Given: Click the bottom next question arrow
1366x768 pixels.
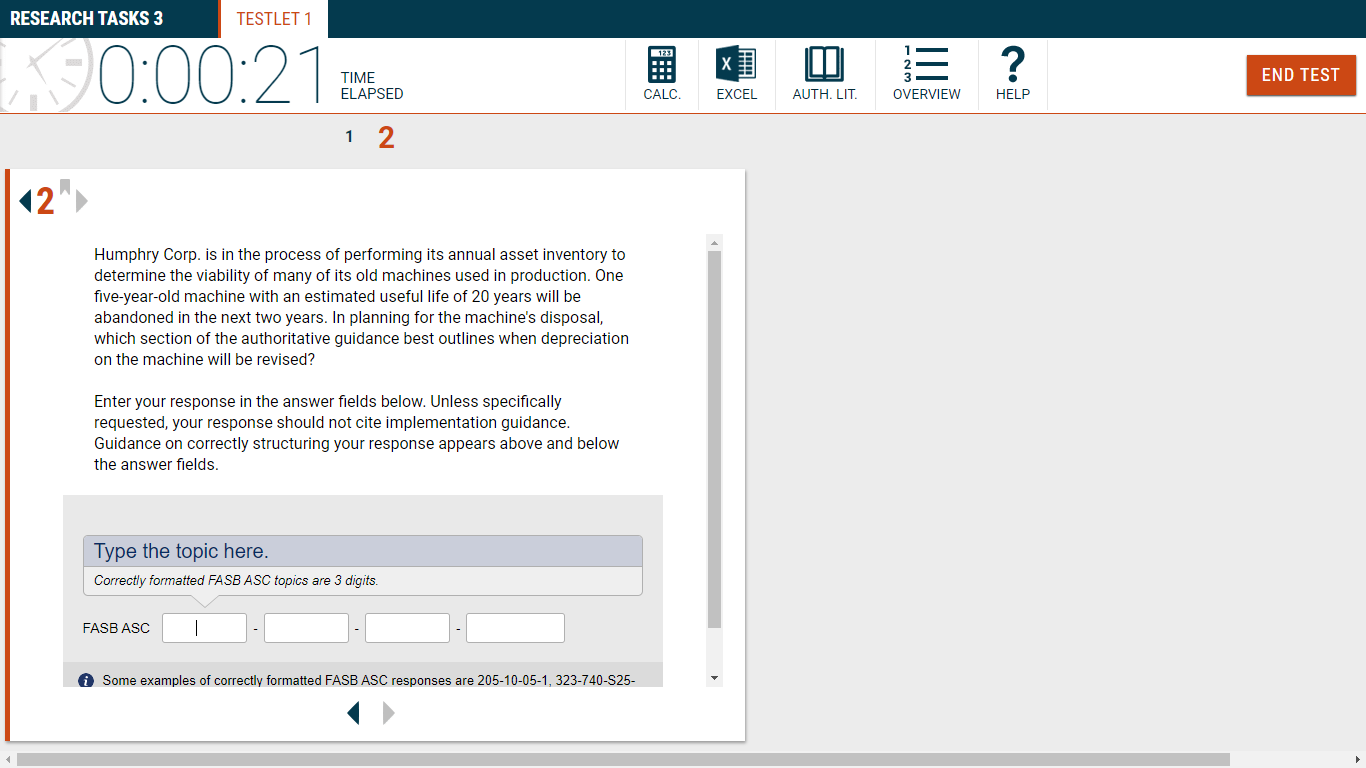Looking at the screenshot, I should click(x=389, y=712).
